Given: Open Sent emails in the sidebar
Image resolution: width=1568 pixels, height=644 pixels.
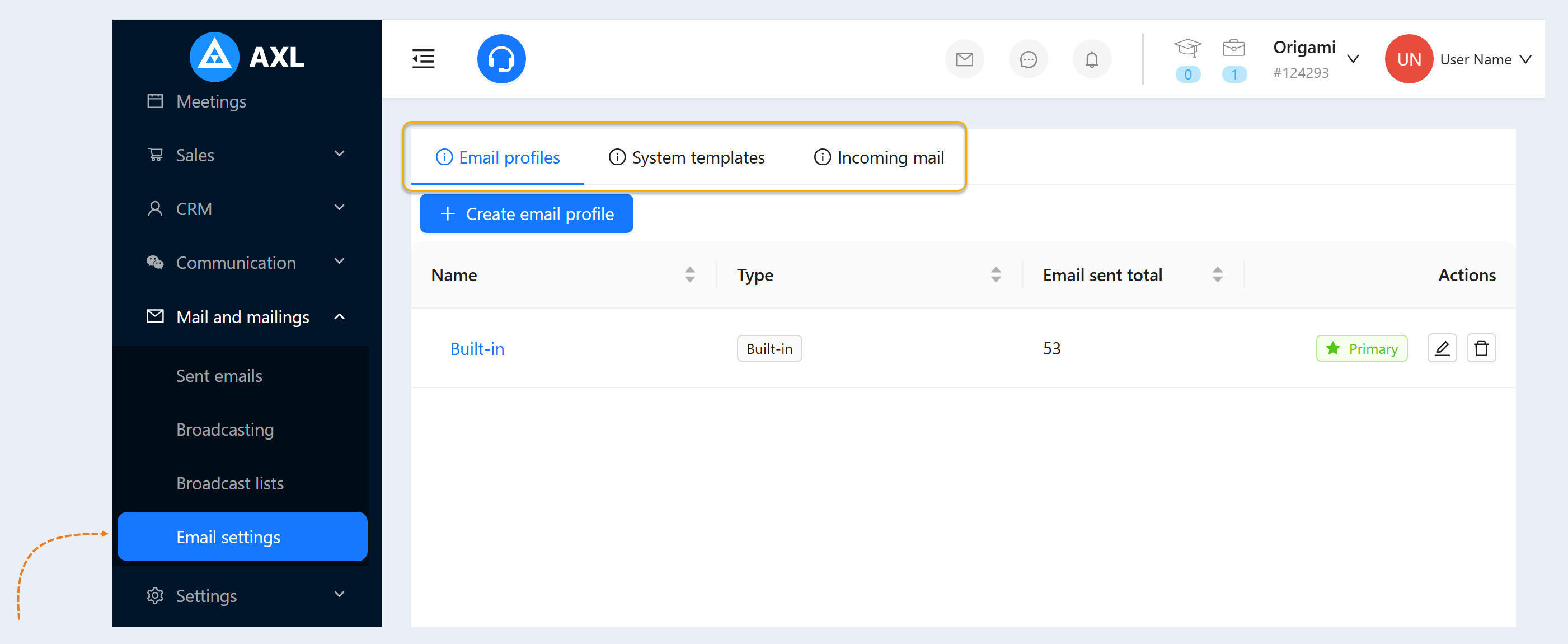Looking at the screenshot, I should pyautogui.click(x=242, y=376).
